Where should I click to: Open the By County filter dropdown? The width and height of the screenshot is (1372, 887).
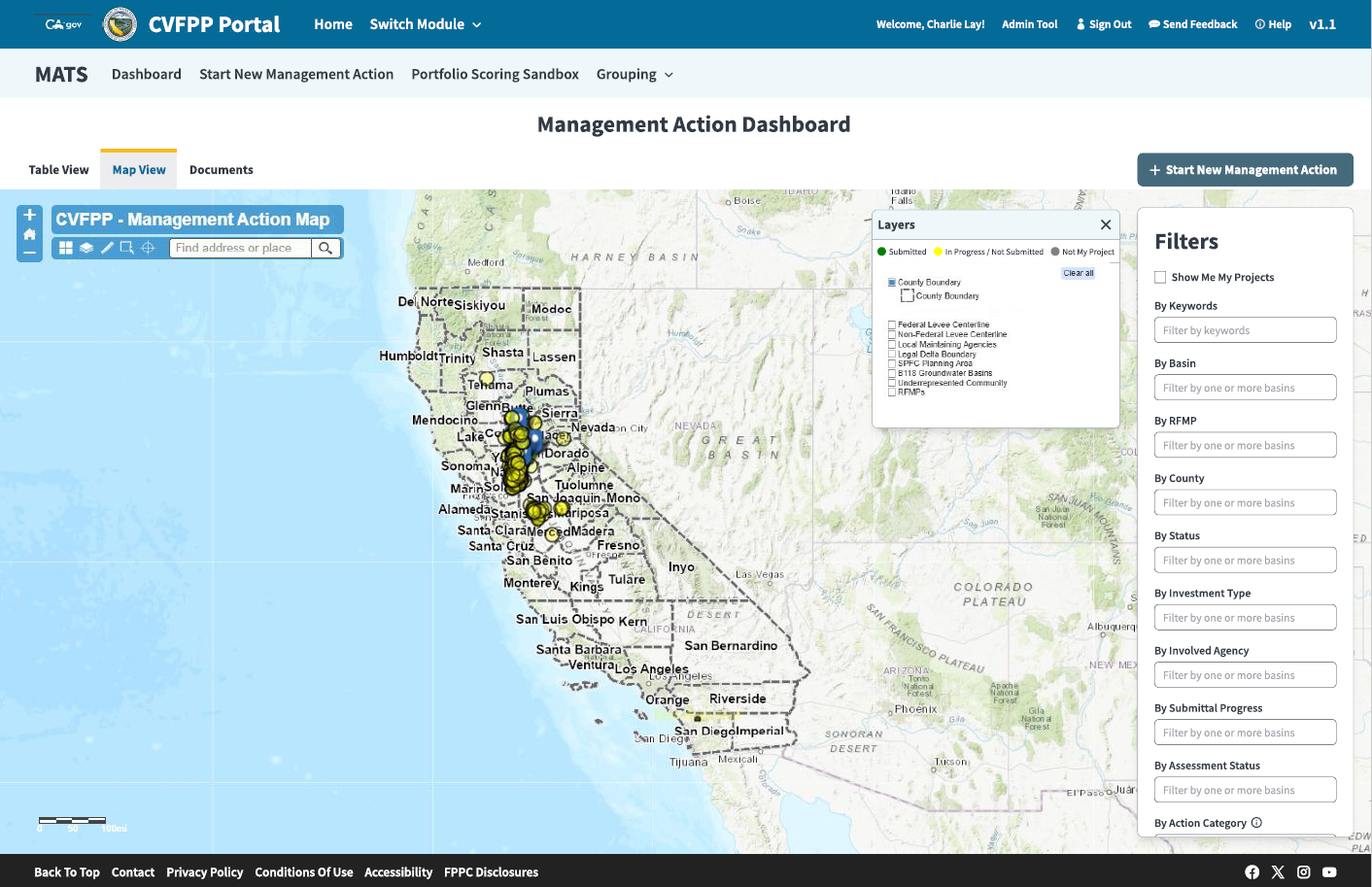(x=1245, y=503)
